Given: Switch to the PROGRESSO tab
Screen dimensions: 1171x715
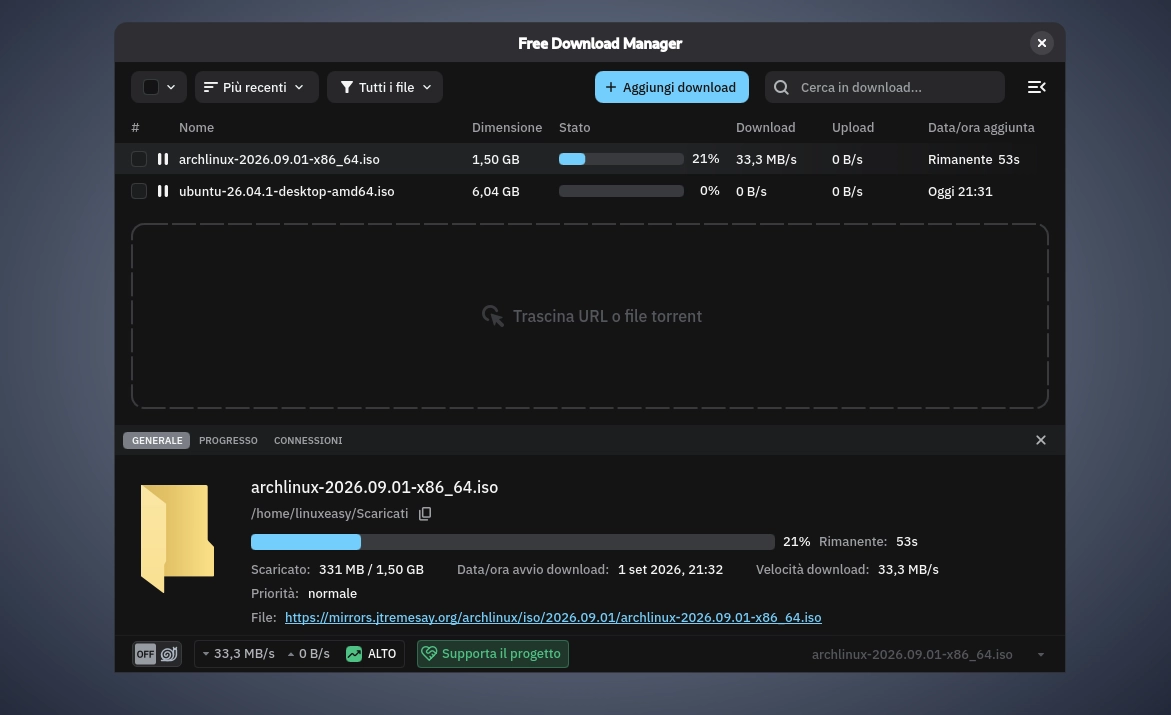Looking at the screenshot, I should (229, 440).
